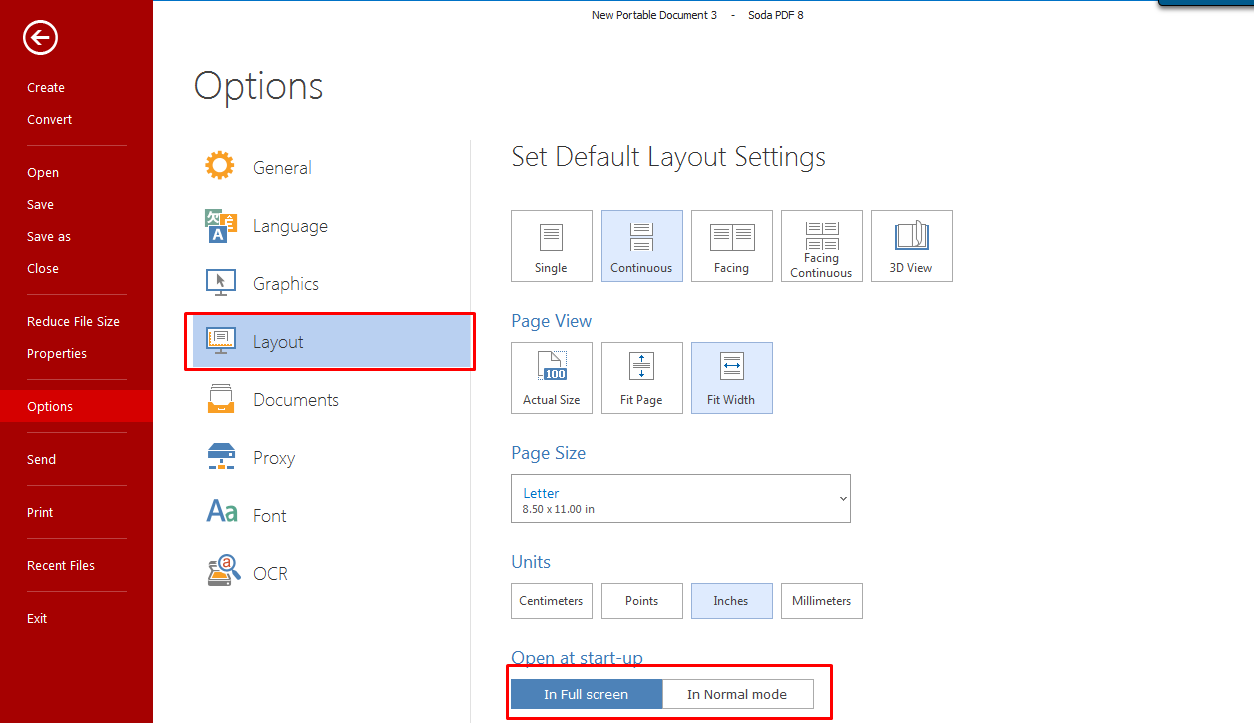1254x723 pixels.
Task: Open the Font options tab
Action: (x=330, y=516)
